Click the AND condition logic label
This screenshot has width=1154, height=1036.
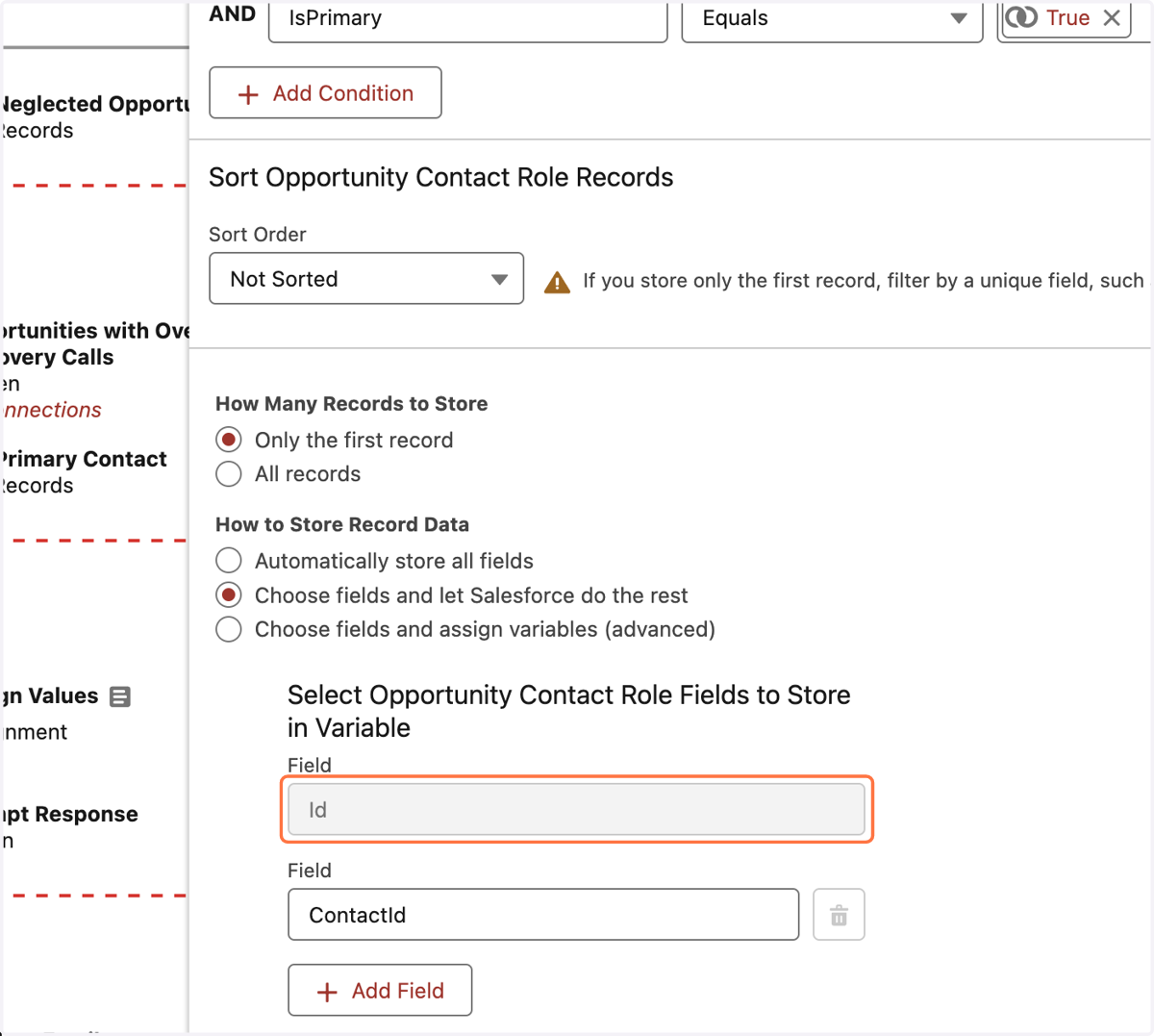(233, 14)
